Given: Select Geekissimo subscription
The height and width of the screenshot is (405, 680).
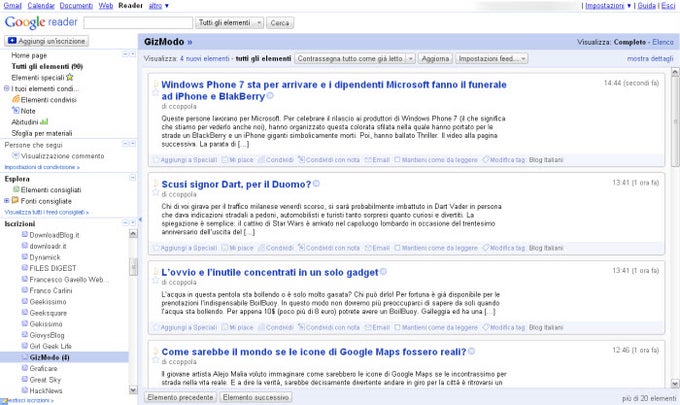Looking at the screenshot, I should pos(48,302).
